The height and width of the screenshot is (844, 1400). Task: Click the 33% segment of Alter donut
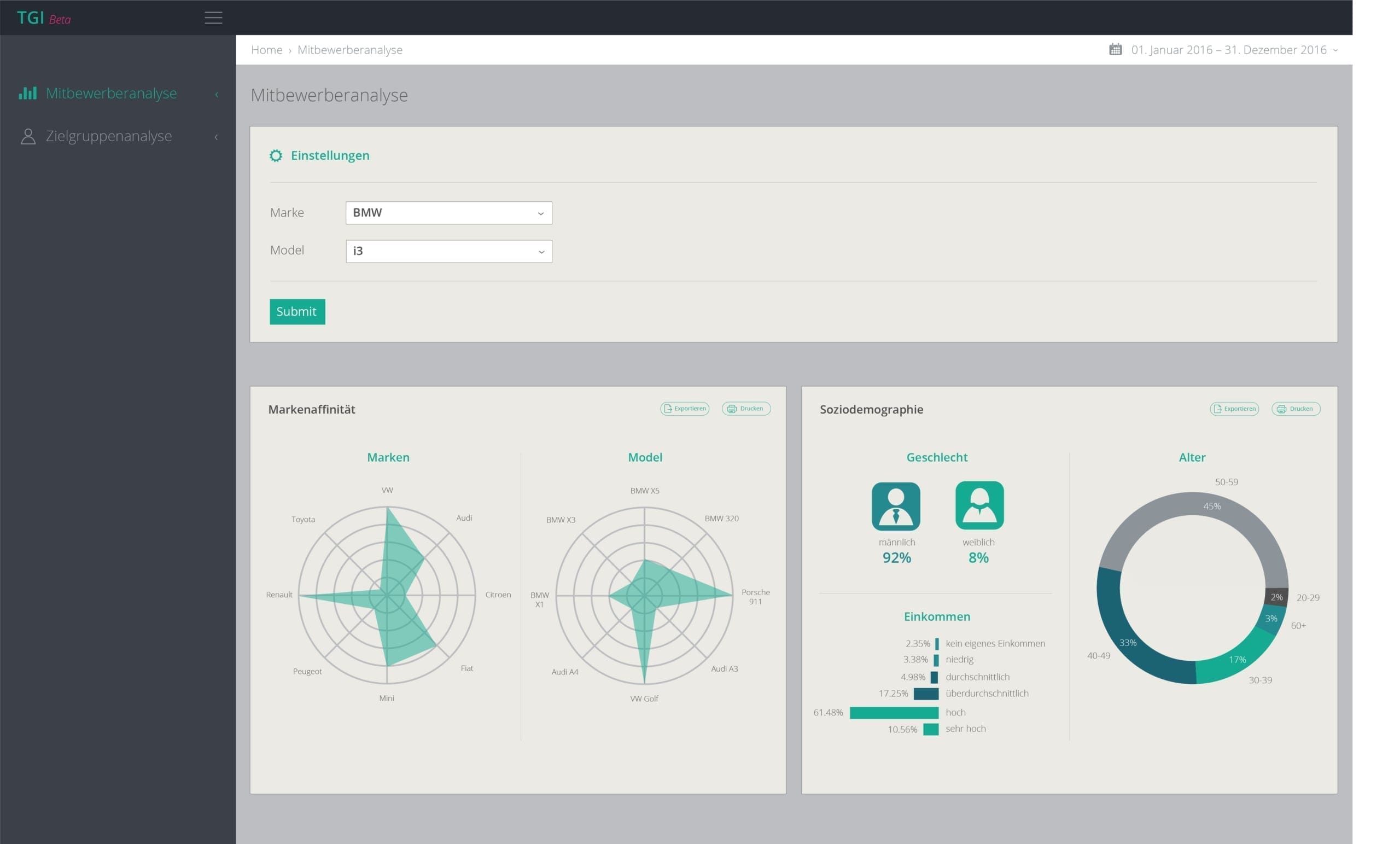tap(1128, 642)
